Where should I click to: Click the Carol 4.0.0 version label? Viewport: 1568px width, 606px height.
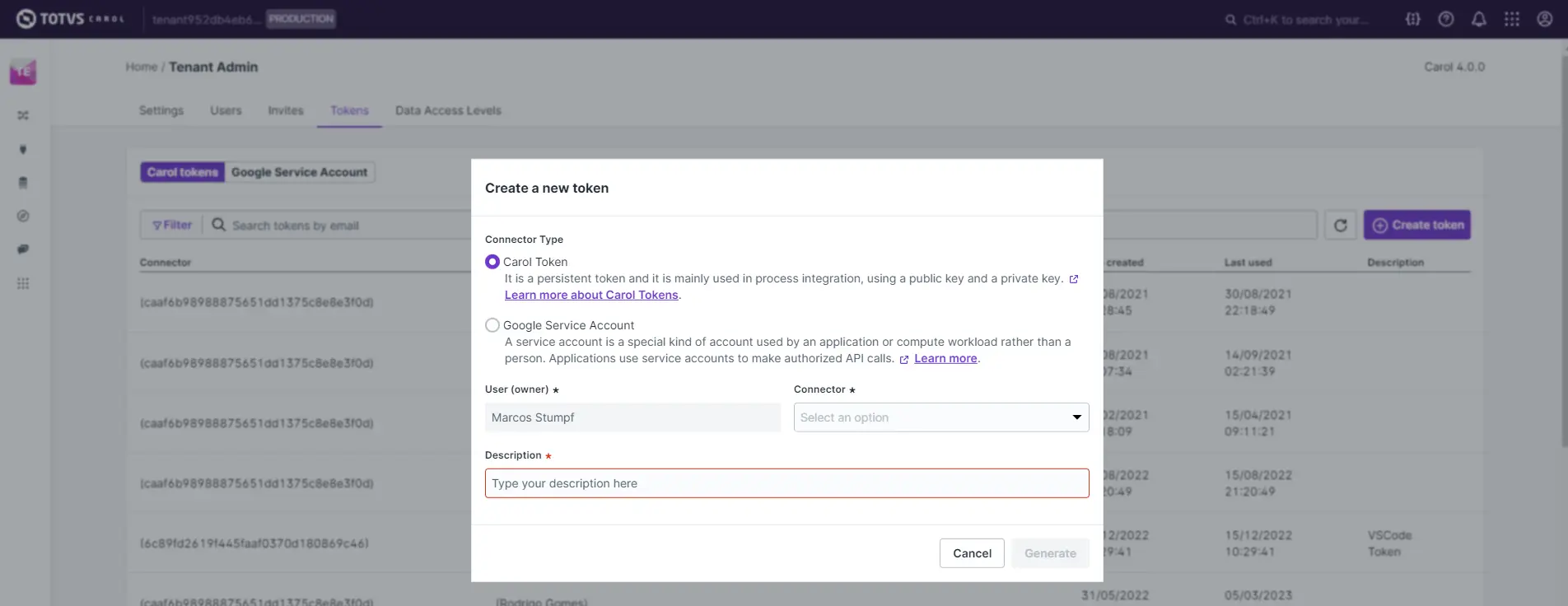click(1454, 67)
